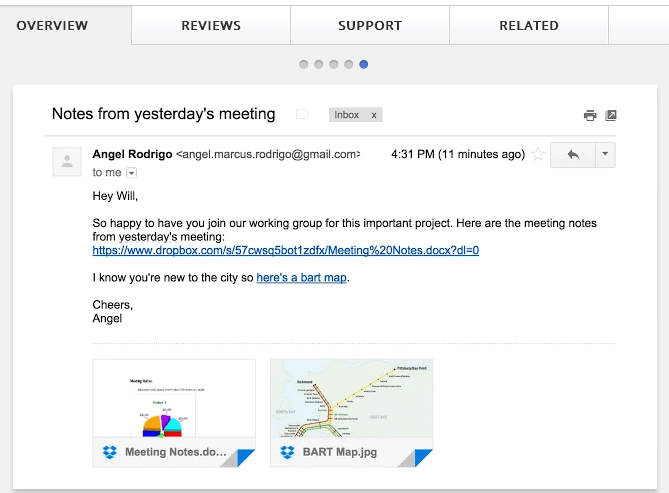
Task: Toggle the importance marker beside subject
Action: click(302, 114)
